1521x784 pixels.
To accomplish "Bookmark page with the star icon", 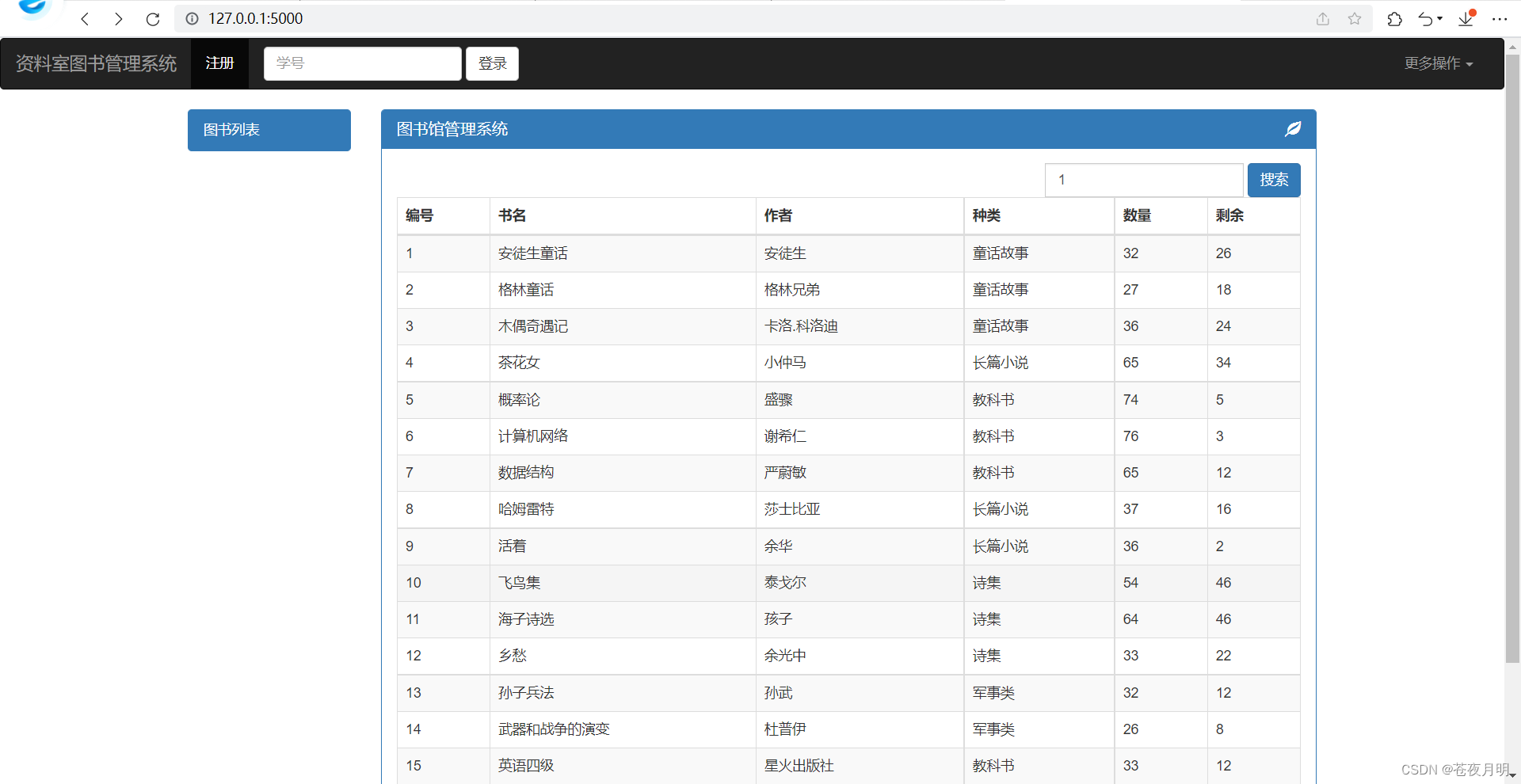I will point(1355,18).
